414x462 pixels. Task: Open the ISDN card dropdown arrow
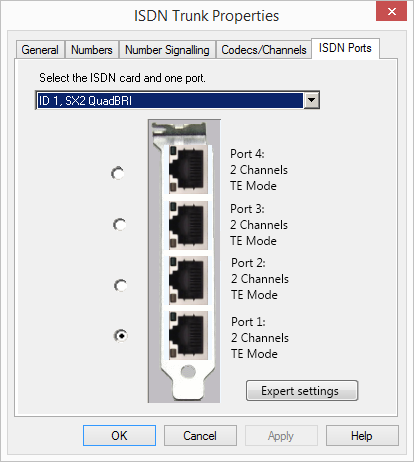pos(311,100)
